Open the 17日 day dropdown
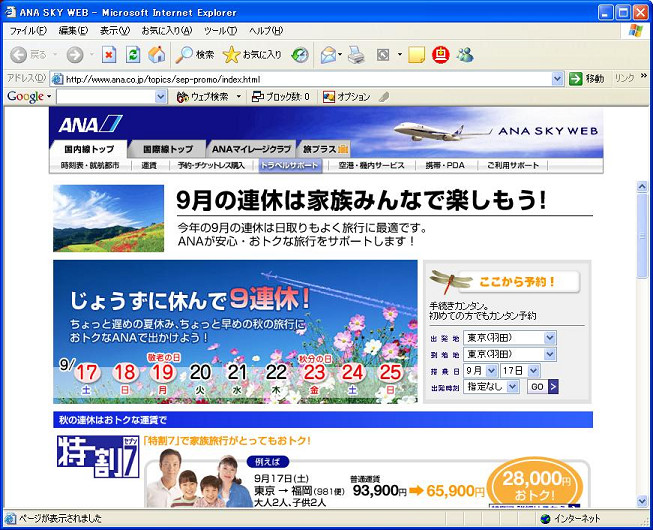Screen dimensions: 653x530 coord(534,370)
